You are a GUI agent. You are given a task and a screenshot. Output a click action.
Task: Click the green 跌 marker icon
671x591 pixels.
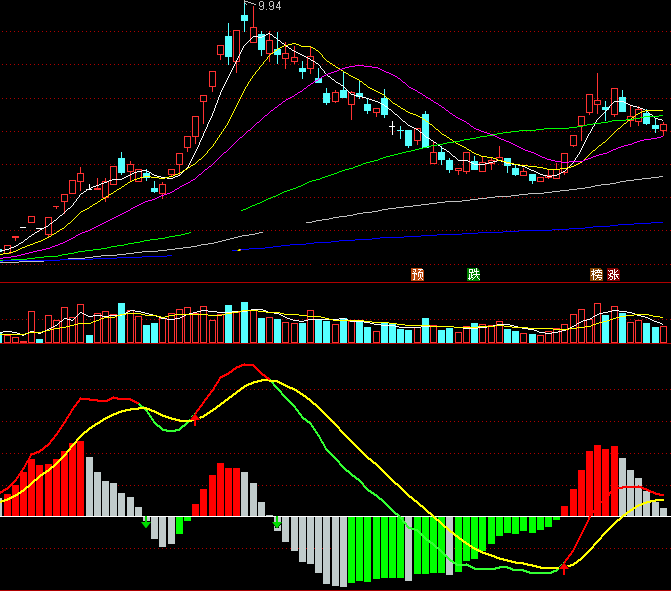473,274
